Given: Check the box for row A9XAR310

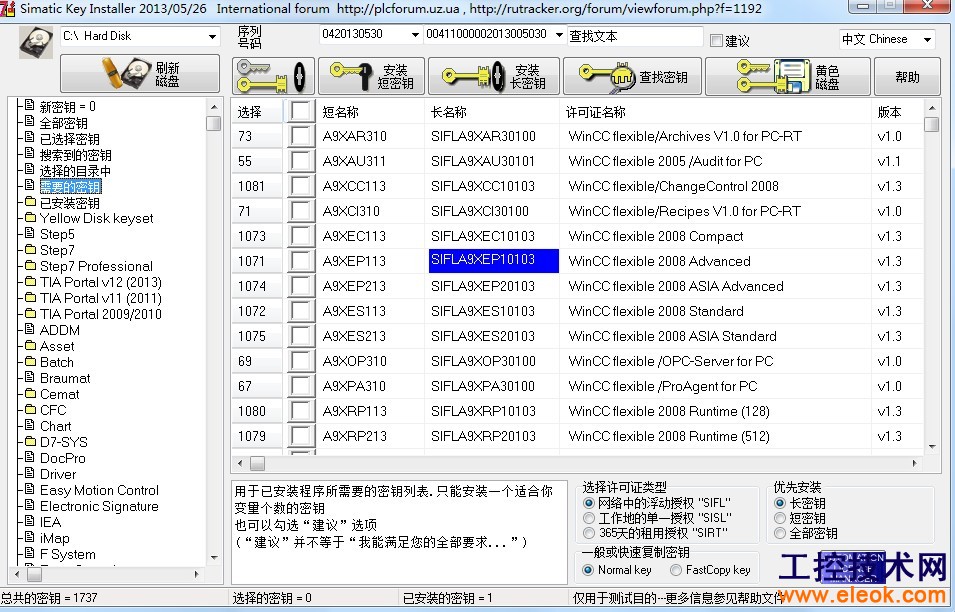Looking at the screenshot, I should (300, 136).
